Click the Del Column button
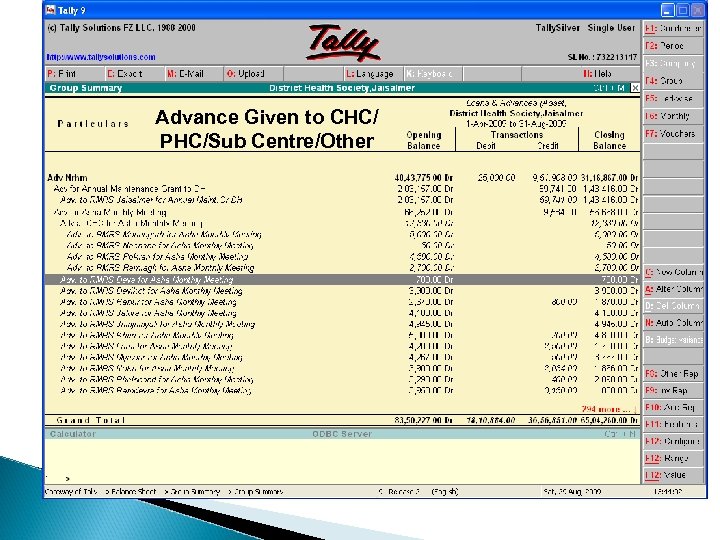The height and width of the screenshot is (540, 720). tap(673, 306)
